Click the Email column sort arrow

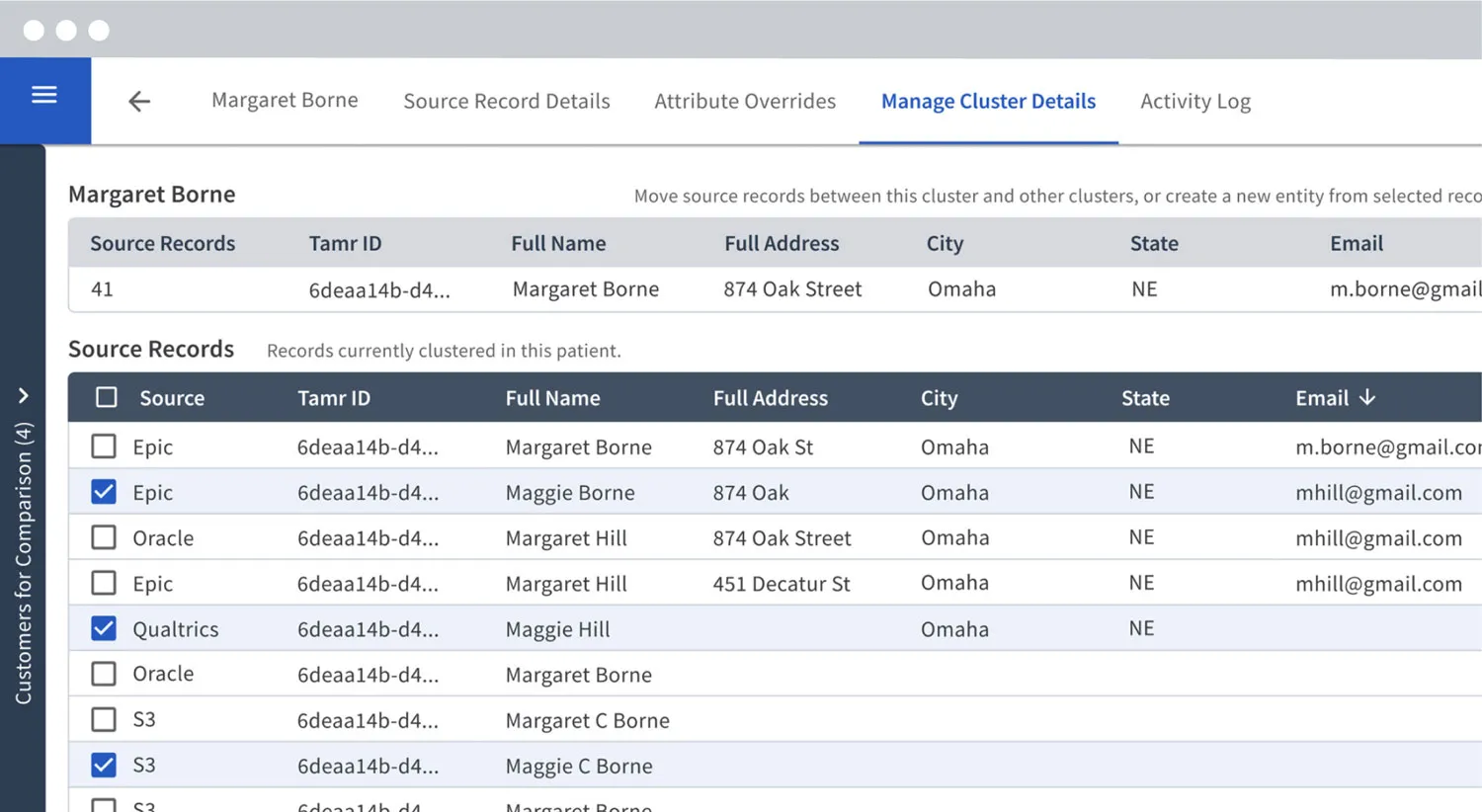click(1367, 397)
